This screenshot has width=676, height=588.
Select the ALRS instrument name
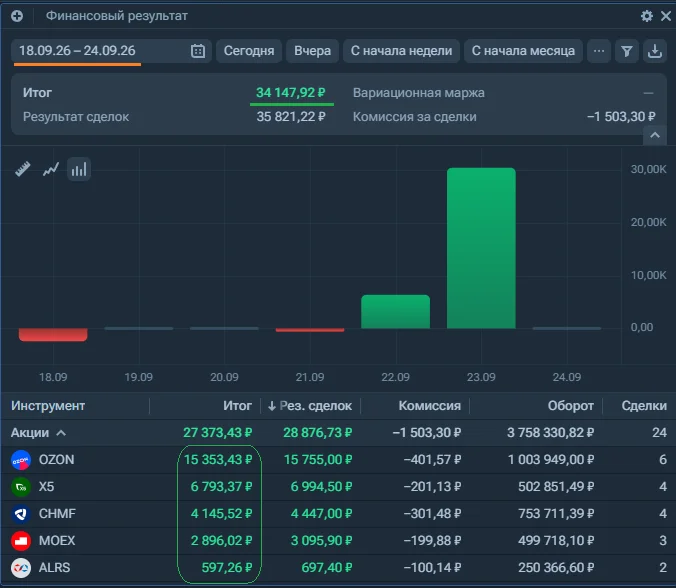click(54, 568)
